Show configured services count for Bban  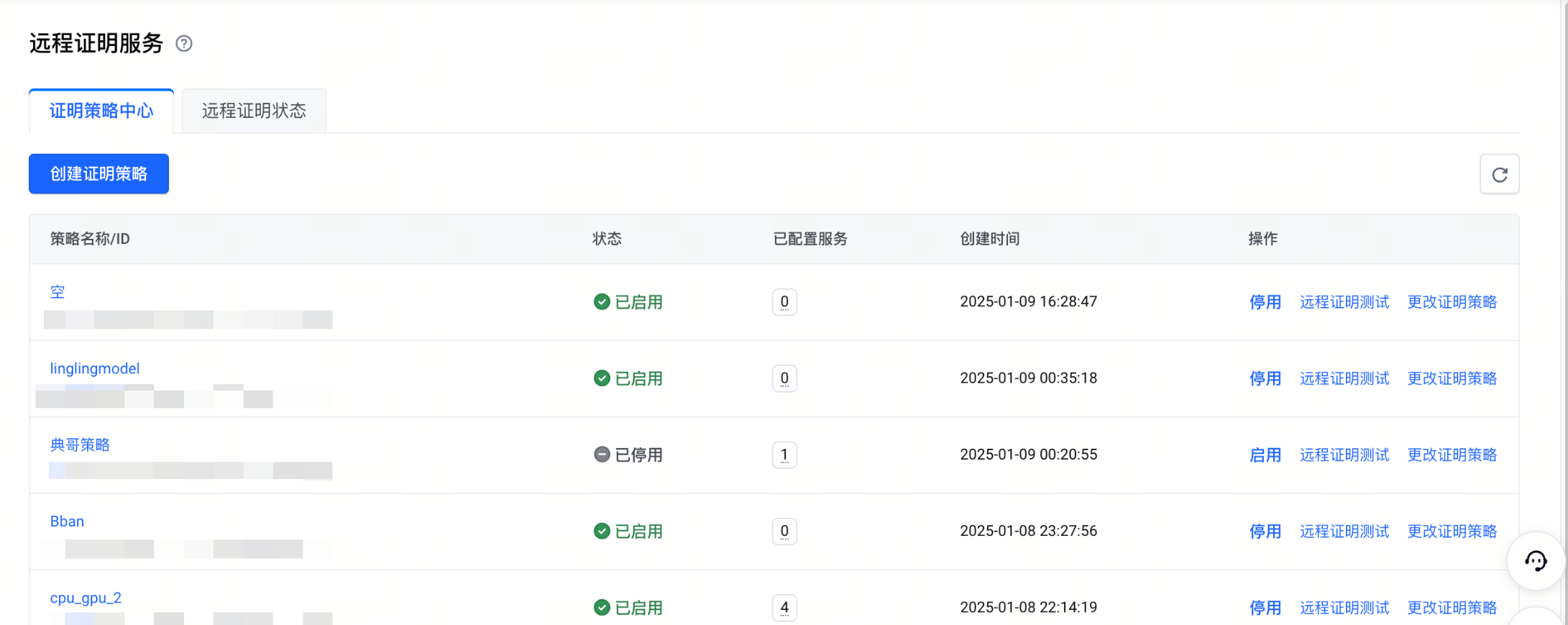tap(784, 532)
